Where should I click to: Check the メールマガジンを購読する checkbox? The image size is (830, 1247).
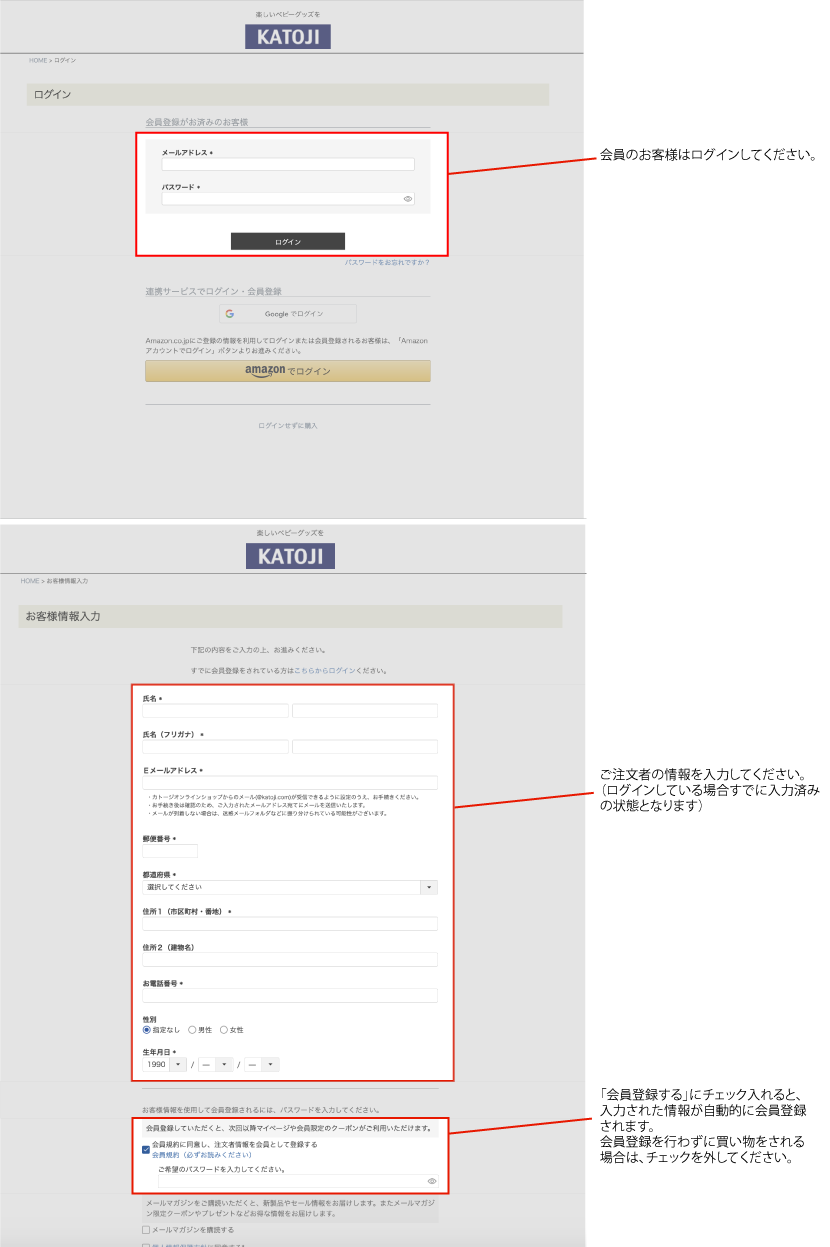point(146,1230)
